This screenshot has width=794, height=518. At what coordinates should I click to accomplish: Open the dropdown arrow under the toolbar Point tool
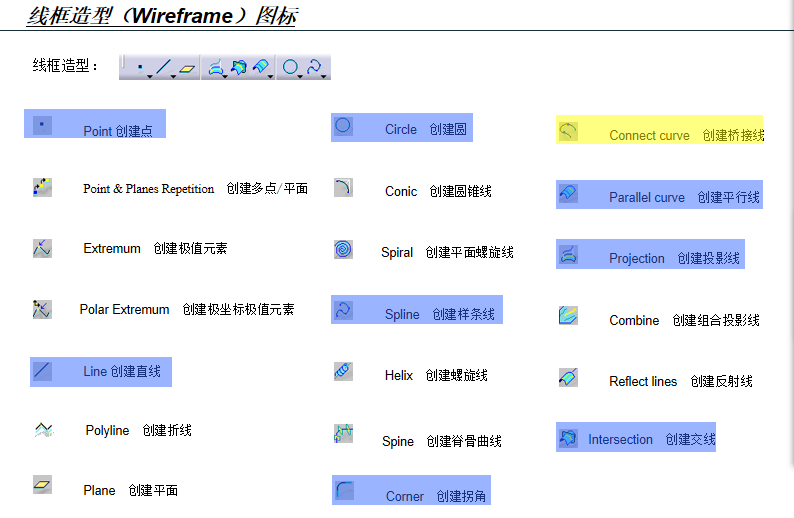coord(150,76)
